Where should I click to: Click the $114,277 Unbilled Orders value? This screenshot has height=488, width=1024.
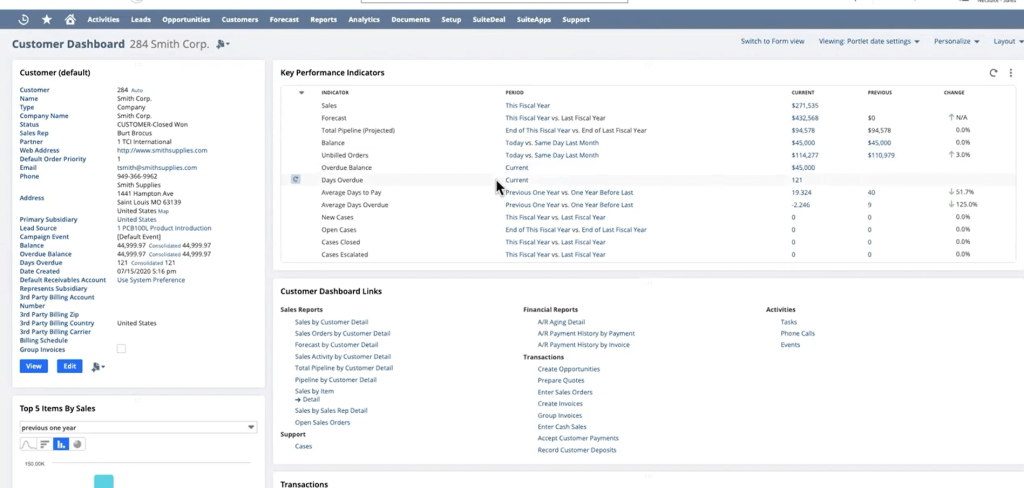pyautogui.click(x=805, y=155)
